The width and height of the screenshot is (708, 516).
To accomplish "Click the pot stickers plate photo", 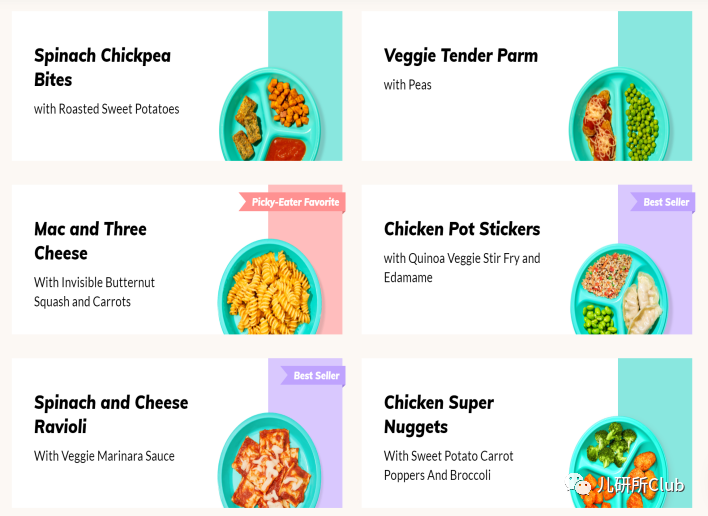I will (x=621, y=290).
